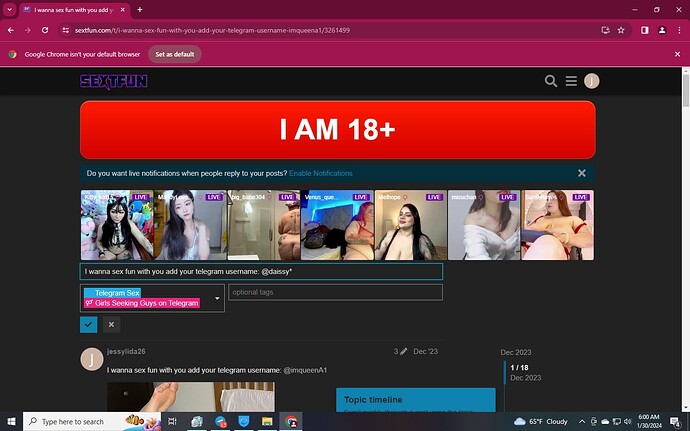This screenshot has height=431, width=690.
Task: Open the hamburger menu in site header
Action: pos(571,81)
